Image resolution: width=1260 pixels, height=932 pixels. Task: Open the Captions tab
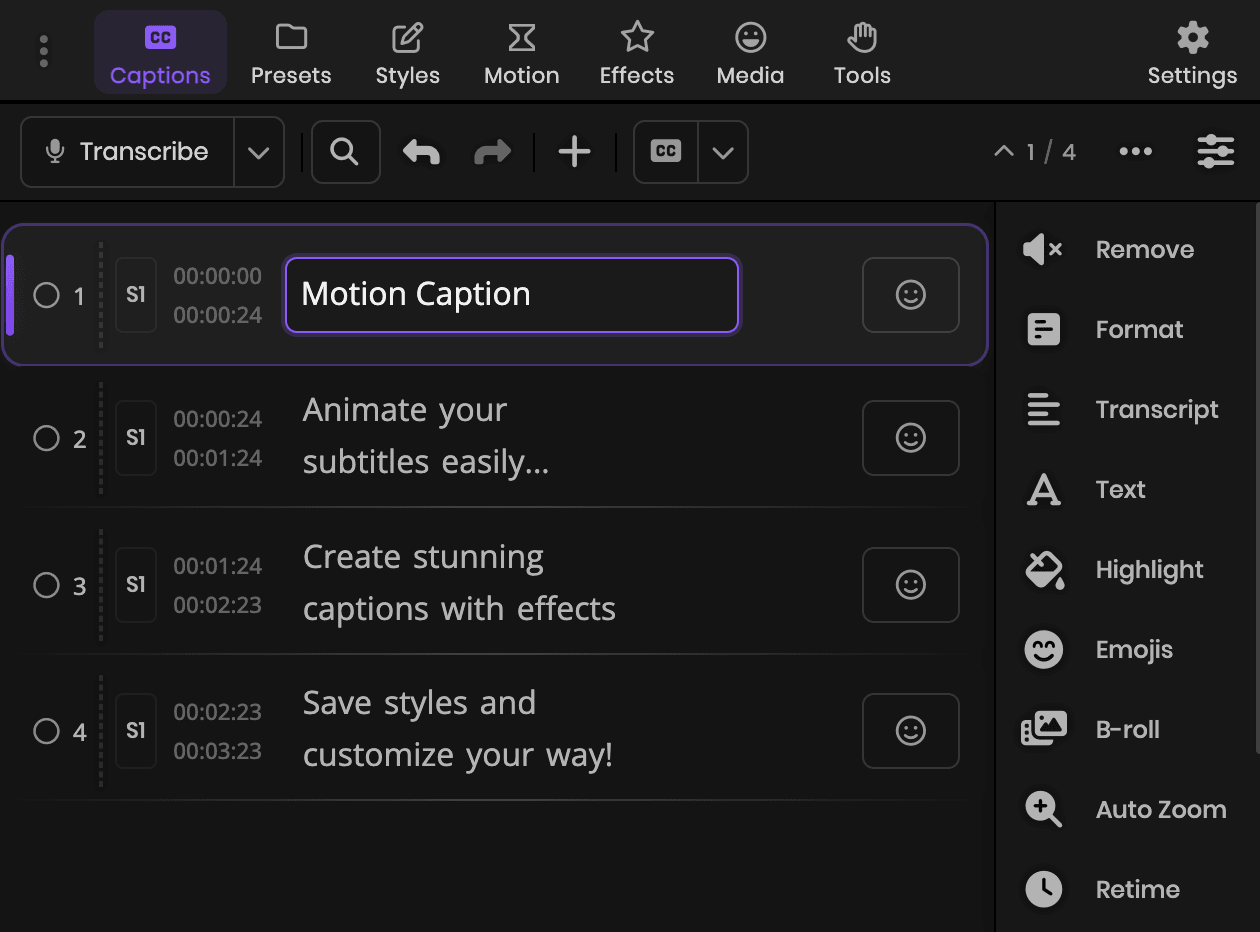pyautogui.click(x=160, y=52)
